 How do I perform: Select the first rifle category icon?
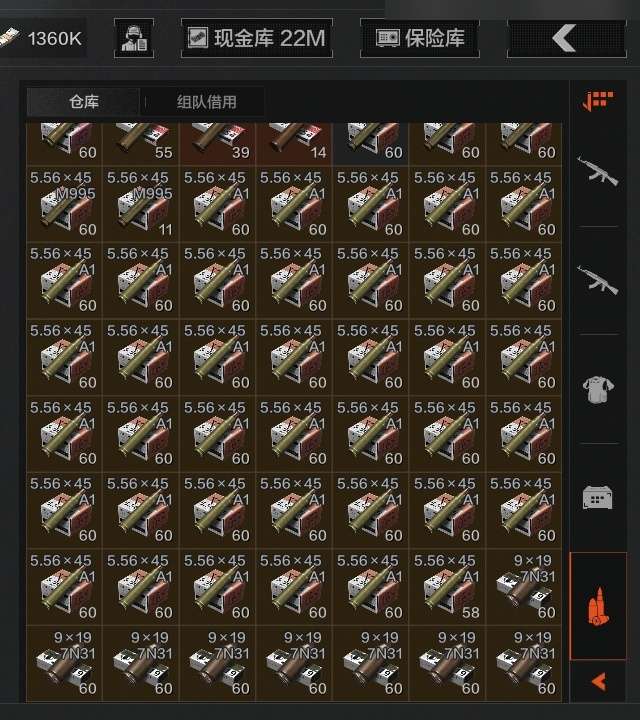tap(598, 171)
